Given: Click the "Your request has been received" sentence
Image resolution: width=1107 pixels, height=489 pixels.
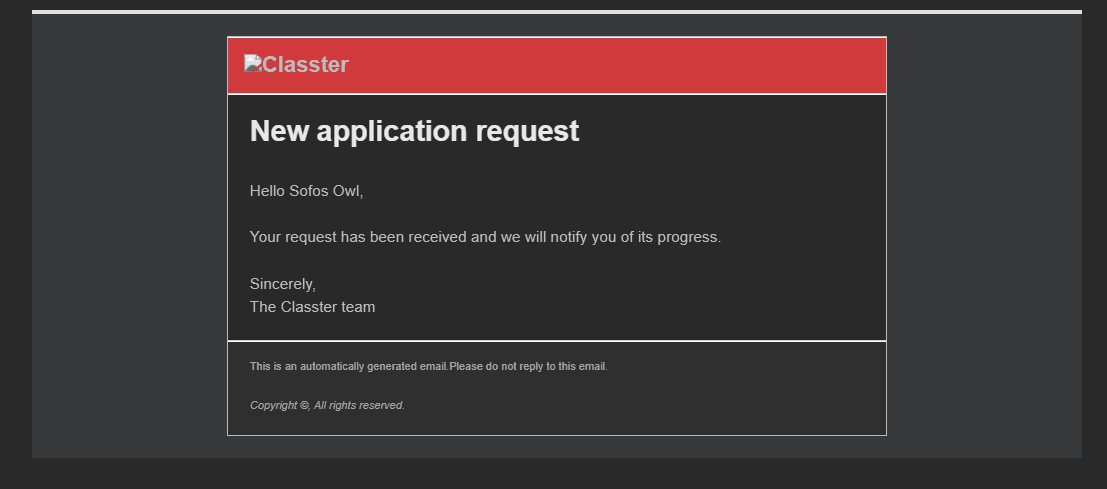Looking at the screenshot, I should [x=485, y=237].
